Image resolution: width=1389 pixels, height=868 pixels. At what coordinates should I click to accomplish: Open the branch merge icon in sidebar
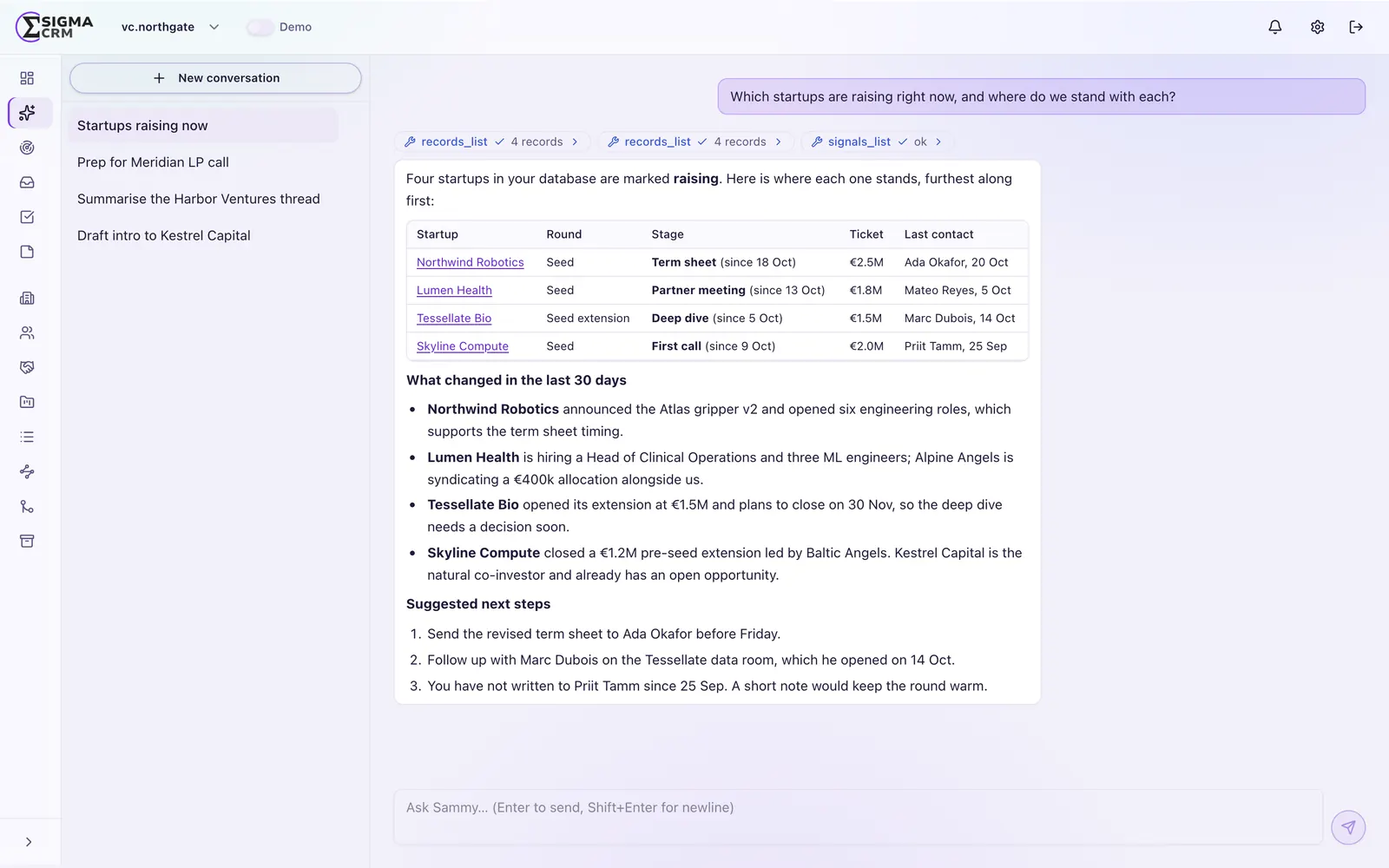point(27,506)
